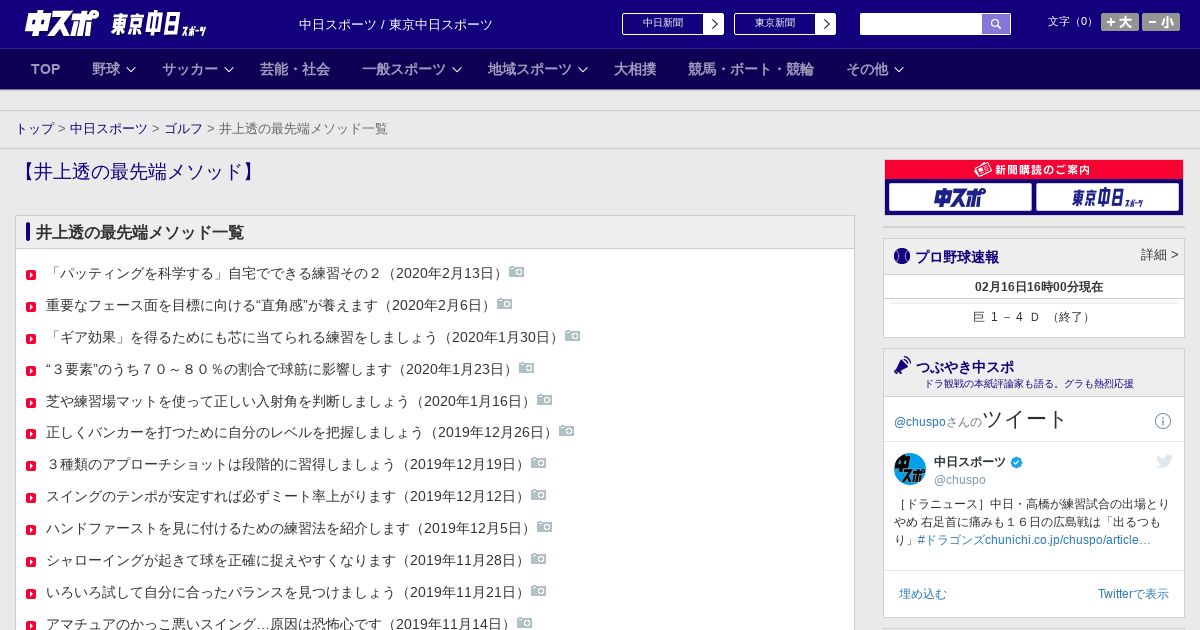1200x630 pixels.
Task: Open the Twitter widget info icon
Action: point(1163,421)
